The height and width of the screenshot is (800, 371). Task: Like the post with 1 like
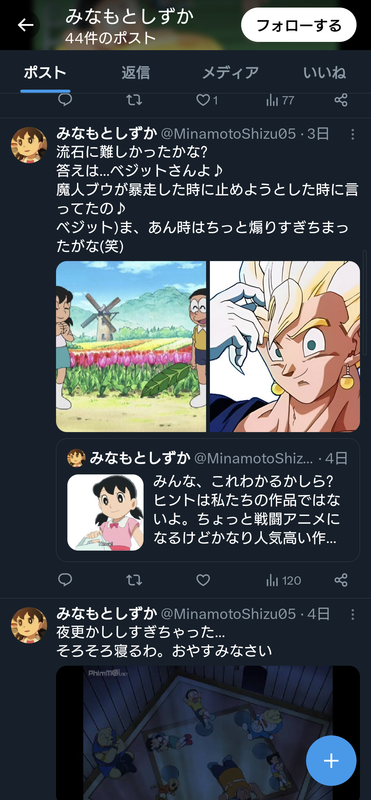coord(207,100)
